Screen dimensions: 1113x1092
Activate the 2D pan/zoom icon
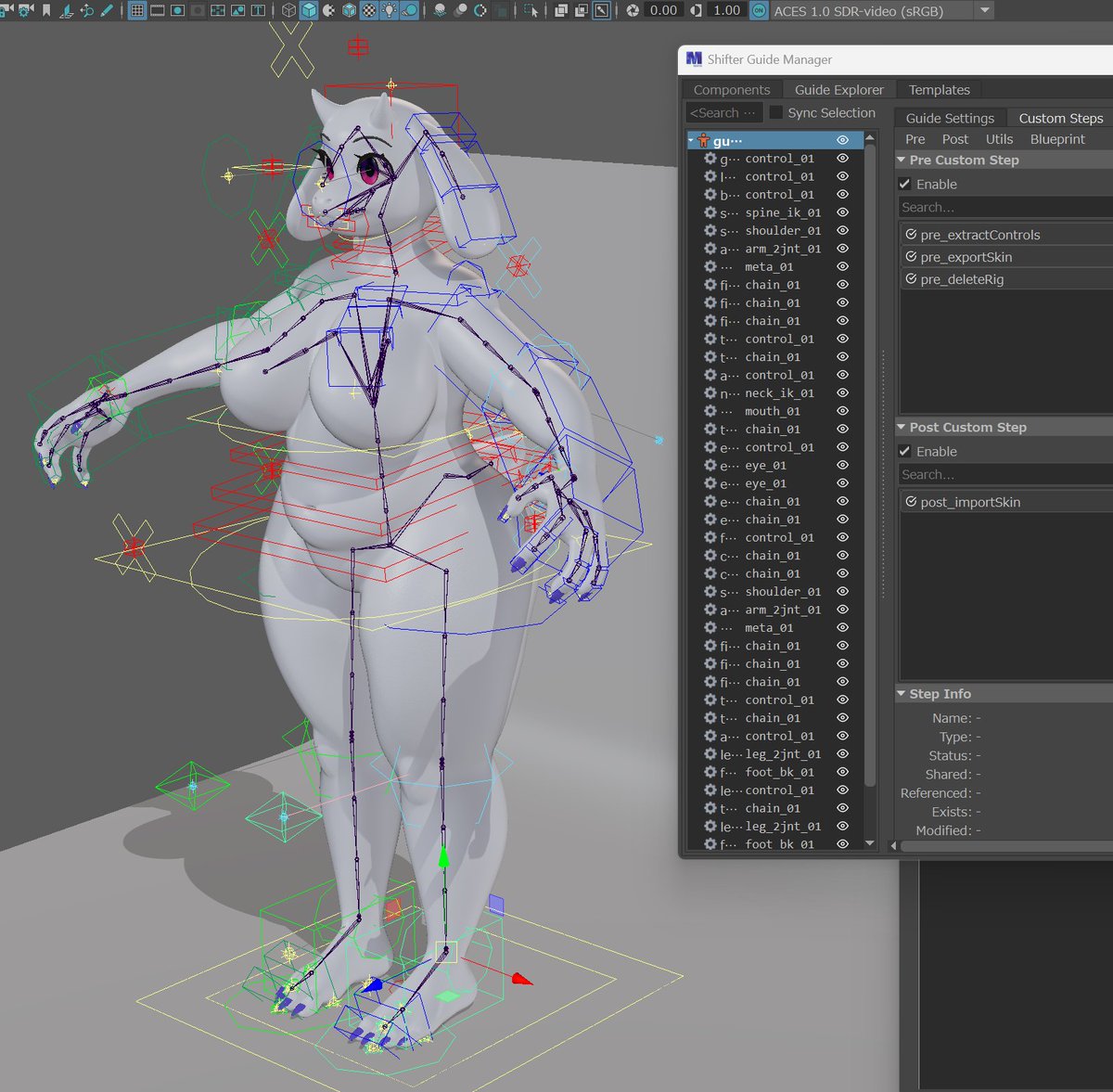[86, 10]
